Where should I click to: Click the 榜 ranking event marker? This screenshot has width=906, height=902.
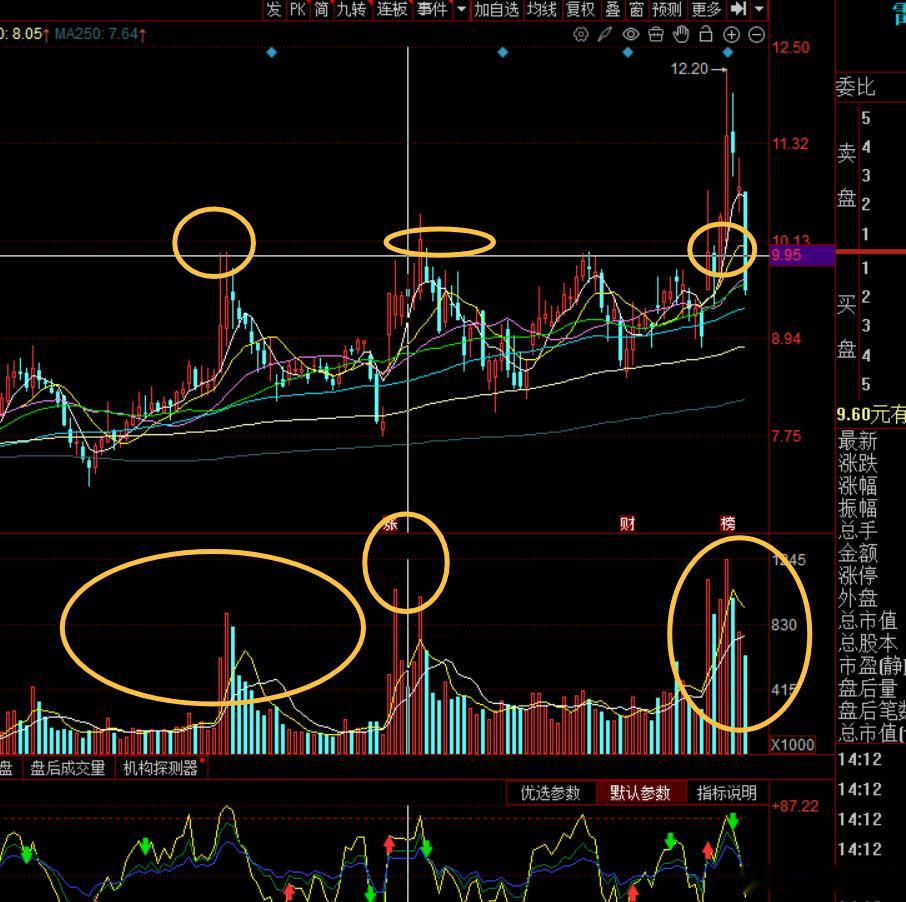pos(728,524)
